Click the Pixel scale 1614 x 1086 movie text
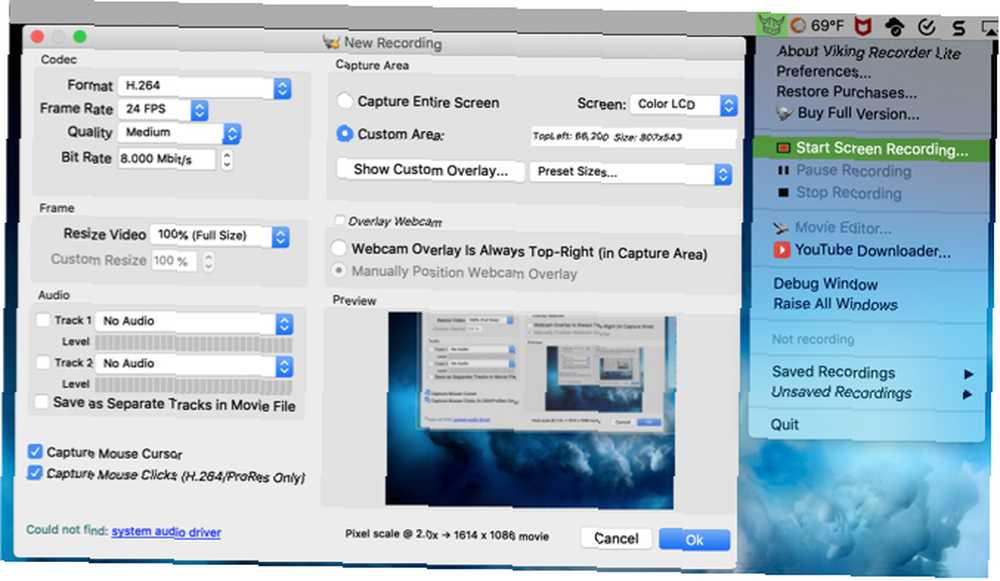Screen dimensions: 1000x581 click(x=447, y=535)
